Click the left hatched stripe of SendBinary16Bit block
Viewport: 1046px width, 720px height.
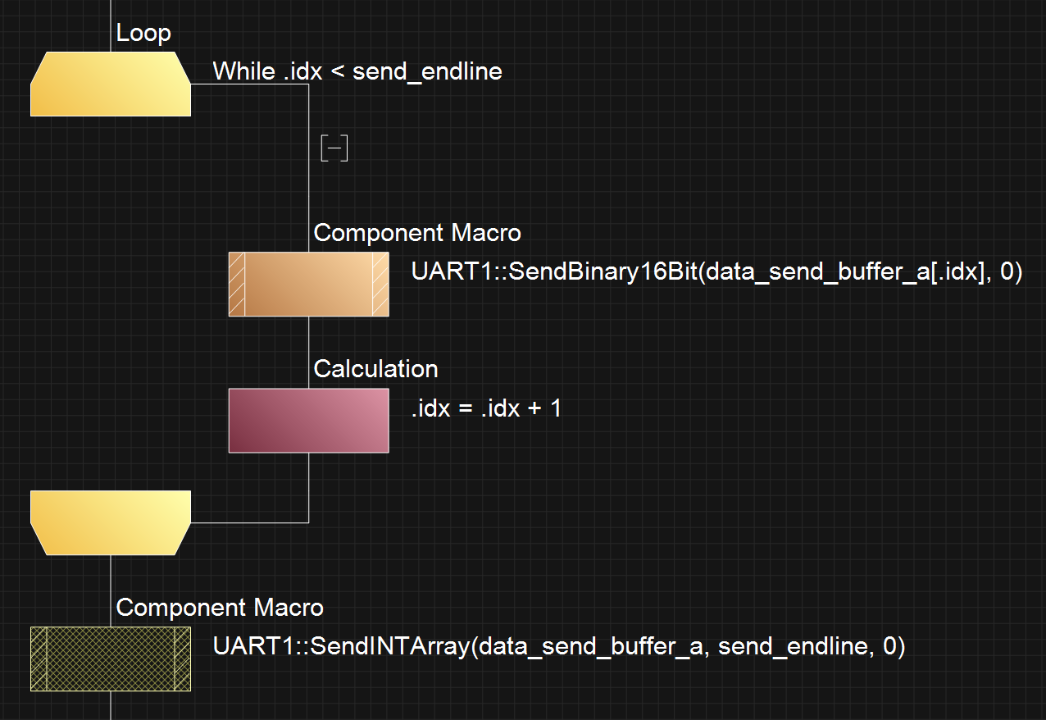click(237, 284)
